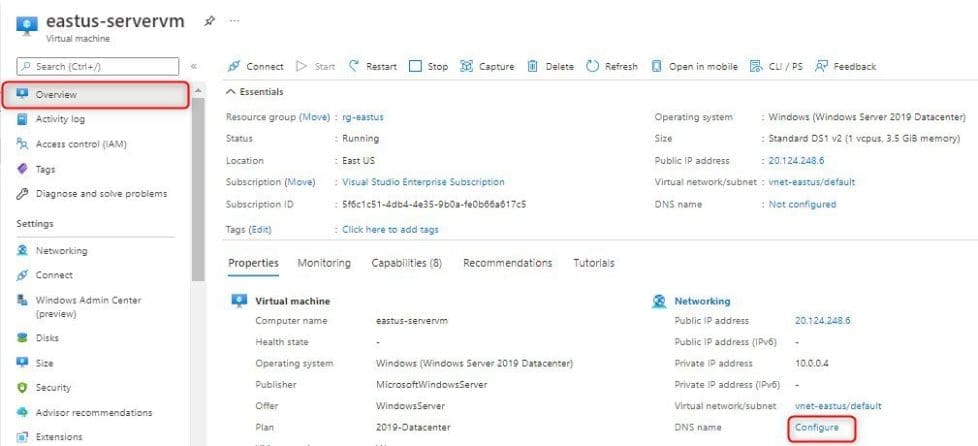Click the Capture icon in toolbar
The image size is (978, 446).
pos(467,66)
